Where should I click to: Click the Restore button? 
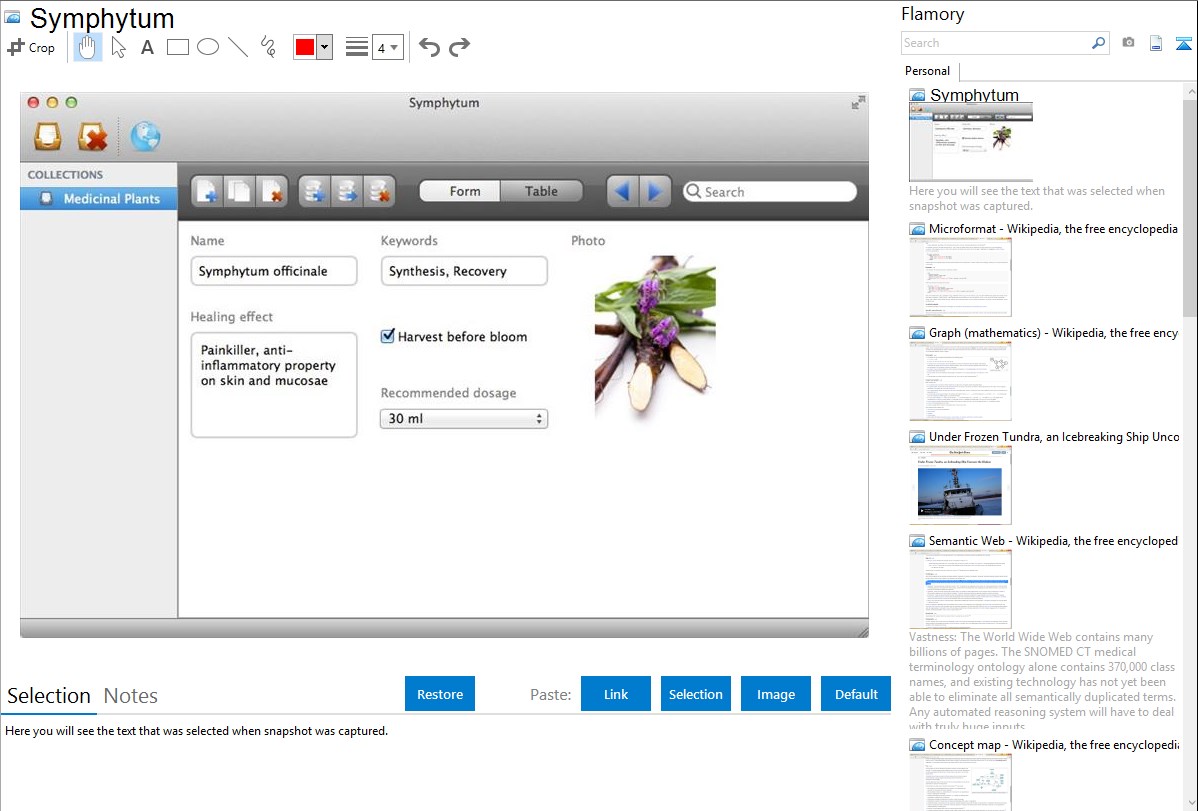(440, 694)
